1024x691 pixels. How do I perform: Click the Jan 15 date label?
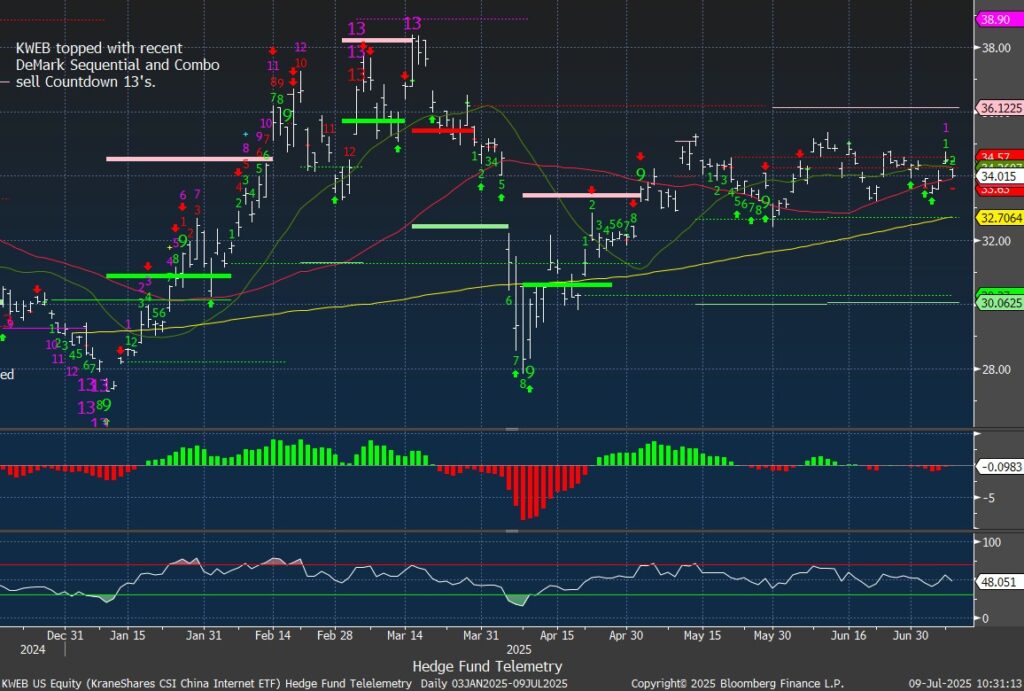(x=127, y=635)
